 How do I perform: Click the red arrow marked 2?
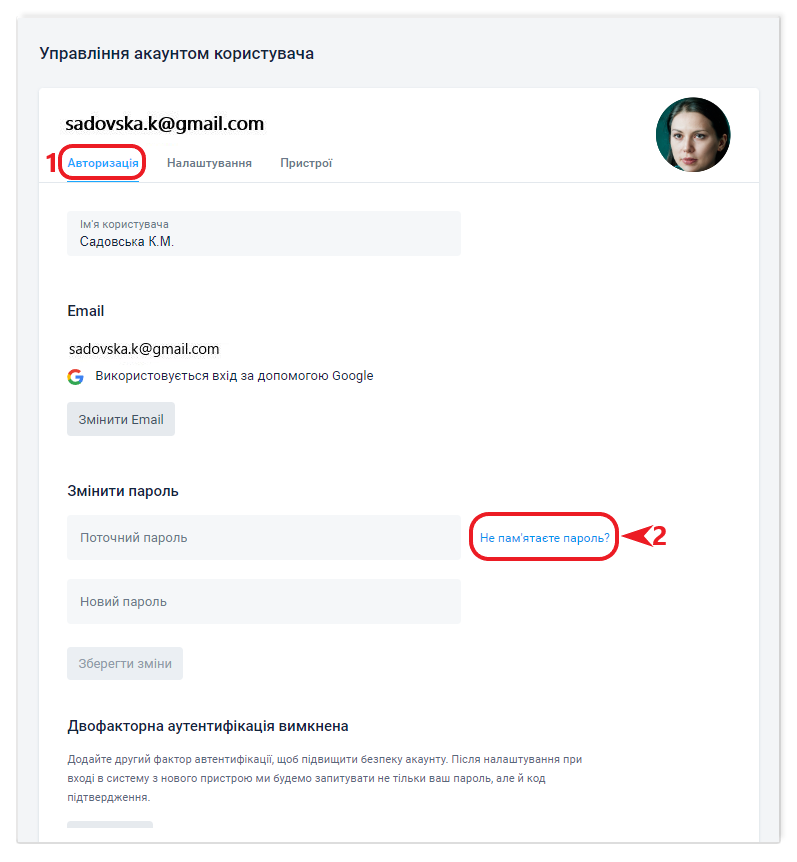[644, 536]
